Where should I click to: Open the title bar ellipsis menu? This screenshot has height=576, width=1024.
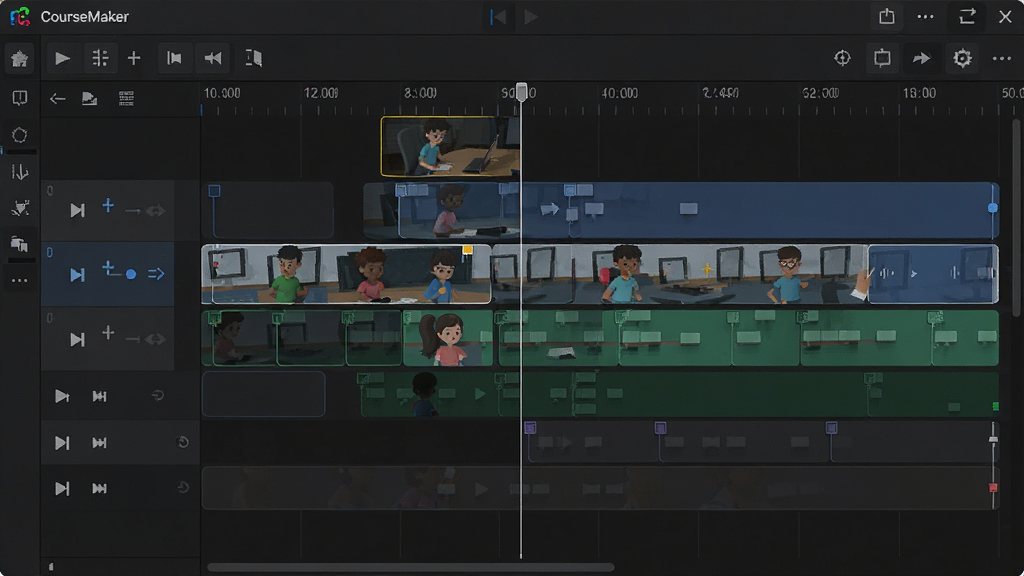(x=925, y=16)
